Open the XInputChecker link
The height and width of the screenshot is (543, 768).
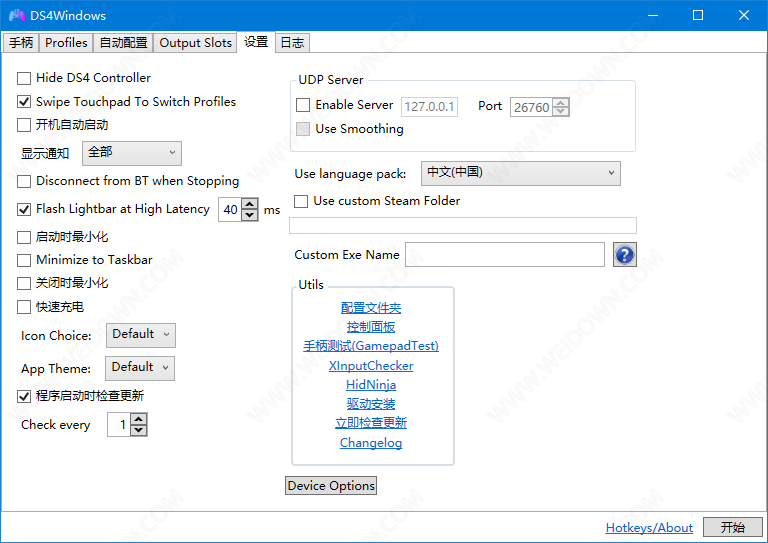[371, 366]
